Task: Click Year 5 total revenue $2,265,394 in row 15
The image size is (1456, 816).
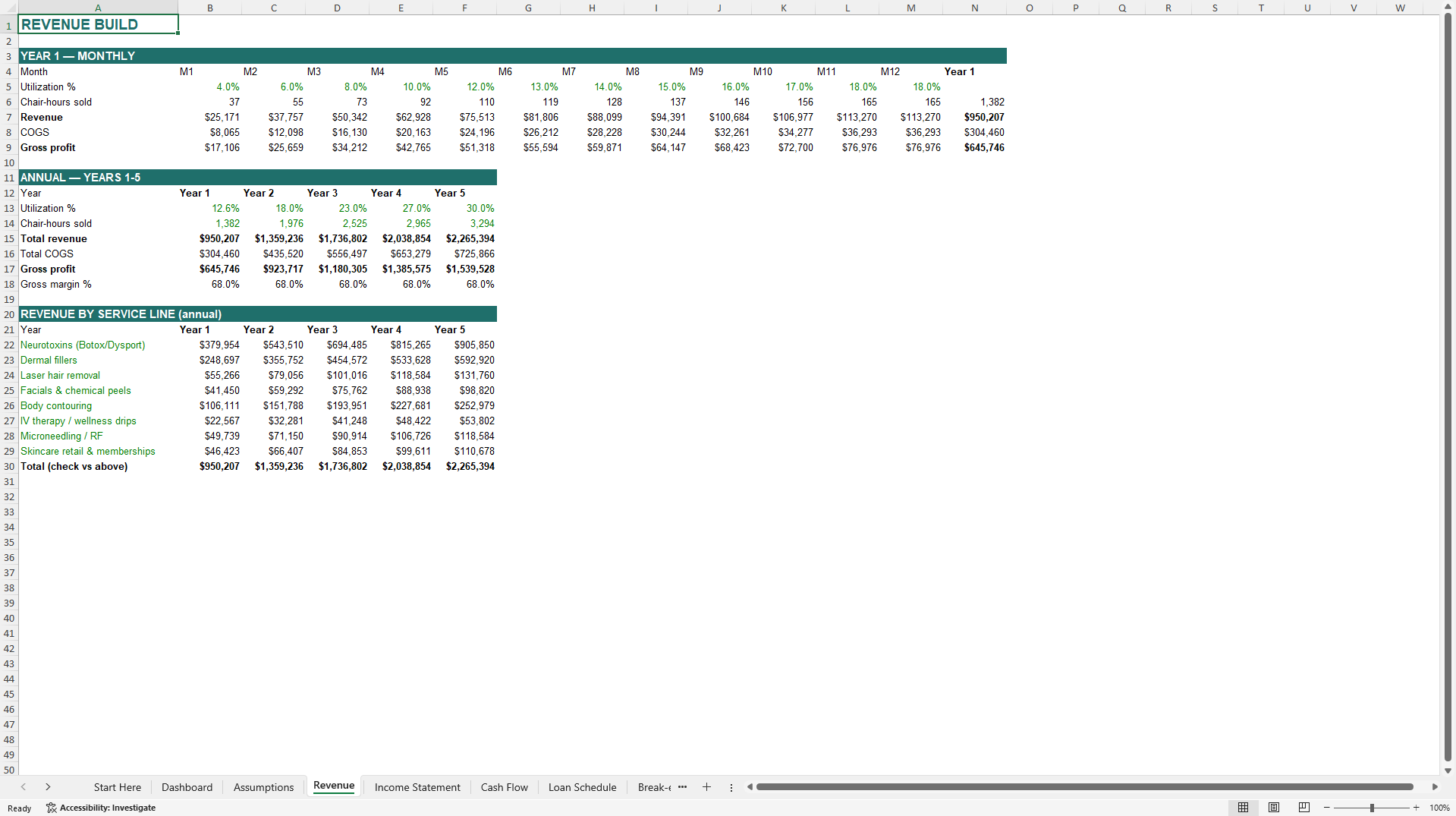Action: [464, 238]
